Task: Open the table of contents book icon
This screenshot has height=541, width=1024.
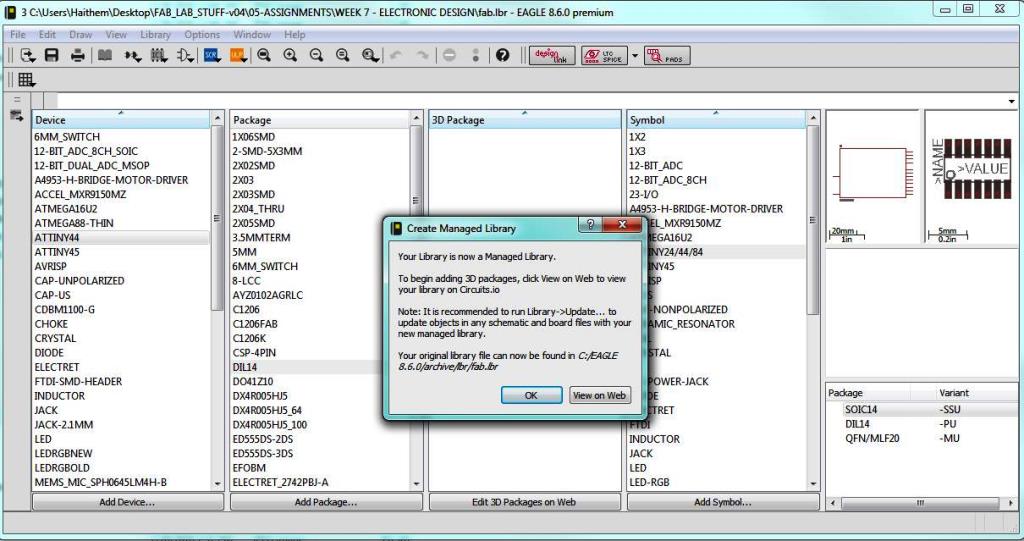Action: coord(105,56)
